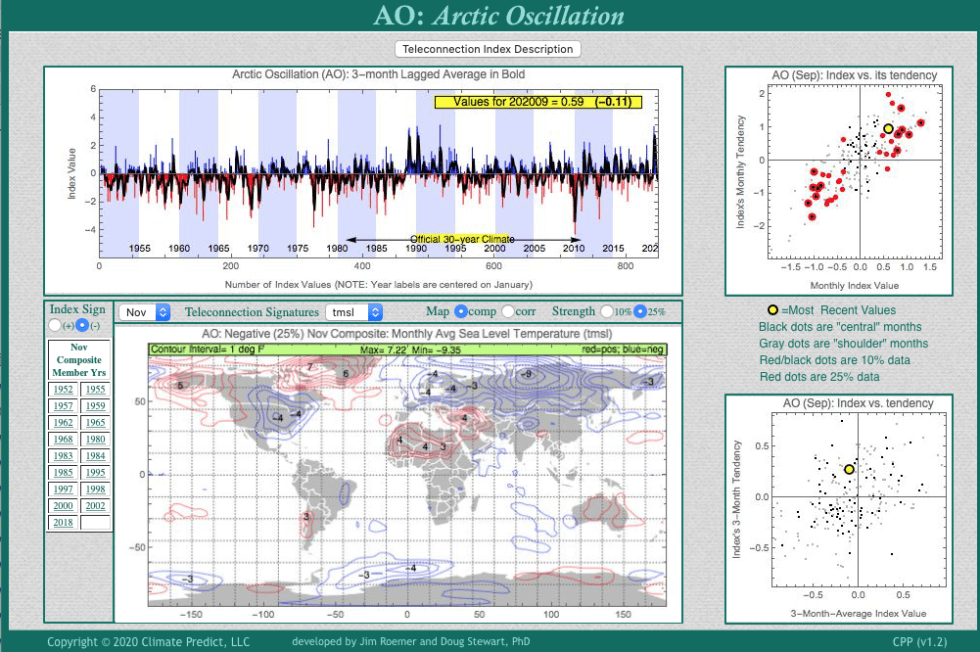The width and height of the screenshot is (980, 652).
Task: Click the yellow most recent value dot
Action: 888,128
